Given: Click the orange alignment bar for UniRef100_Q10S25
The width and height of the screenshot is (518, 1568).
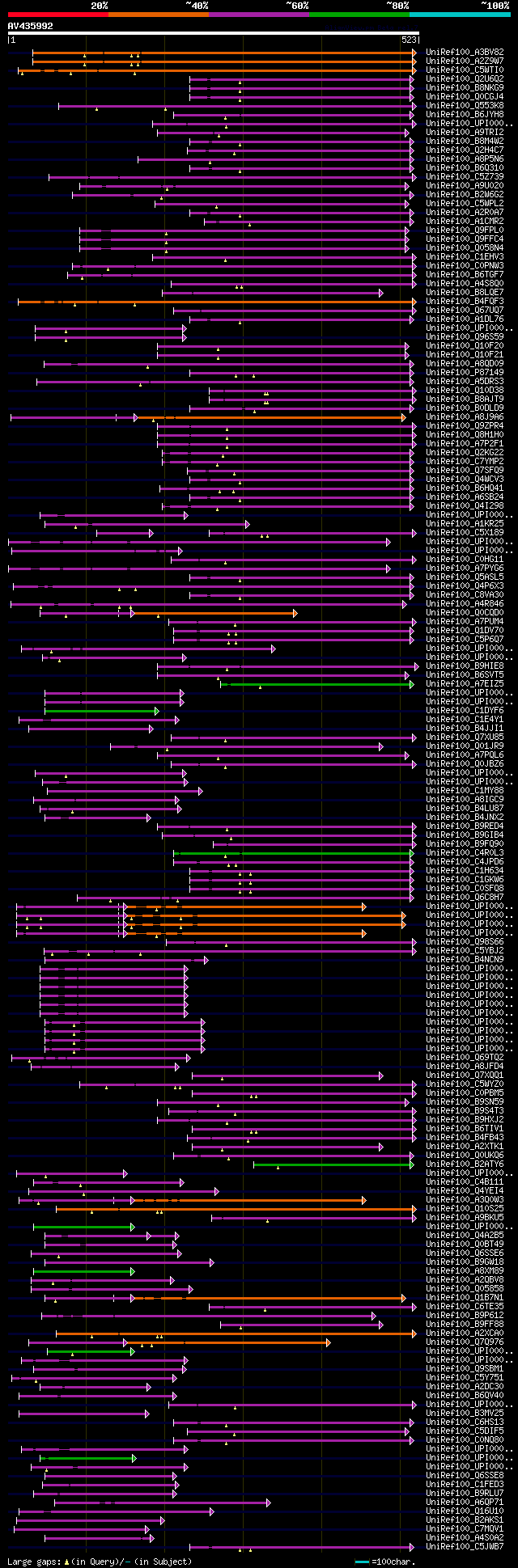Looking at the screenshot, I should coord(236,1208).
